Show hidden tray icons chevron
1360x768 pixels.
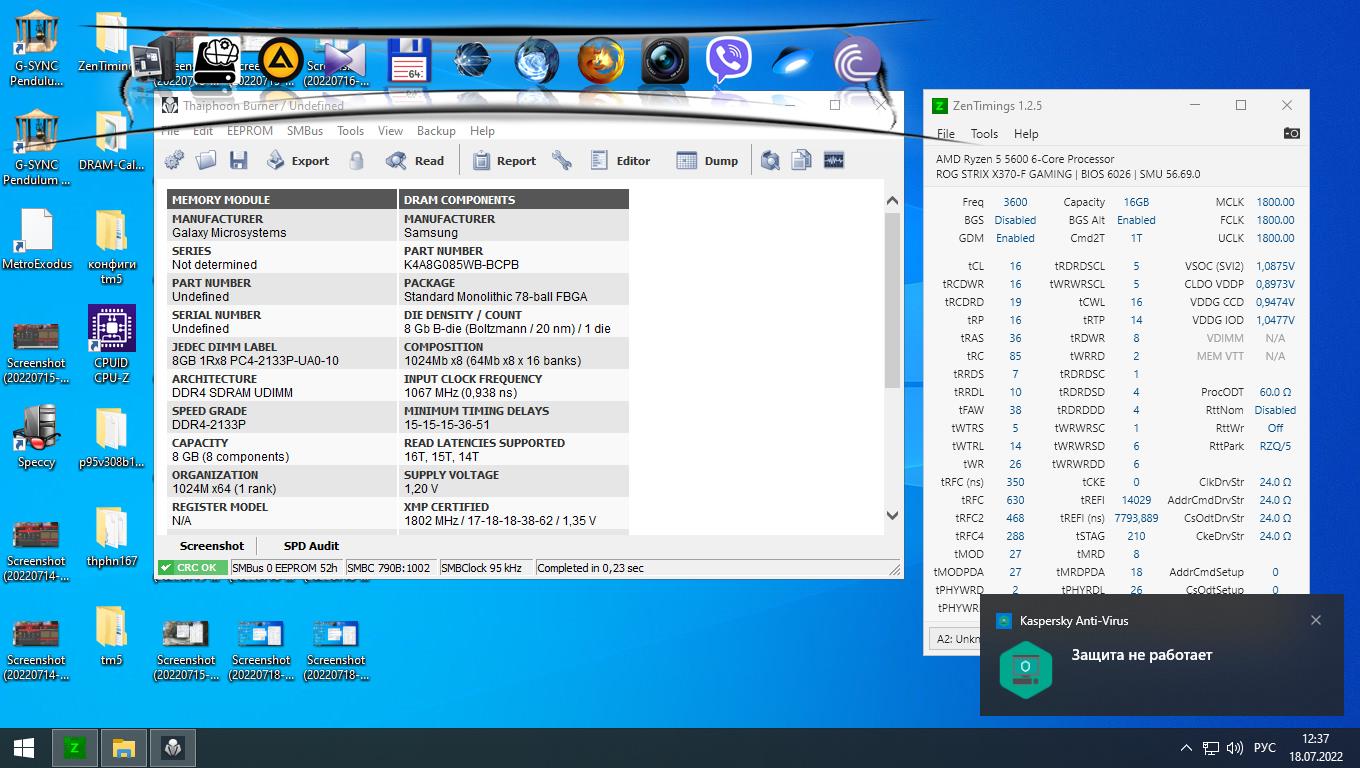pos(1186,748)
